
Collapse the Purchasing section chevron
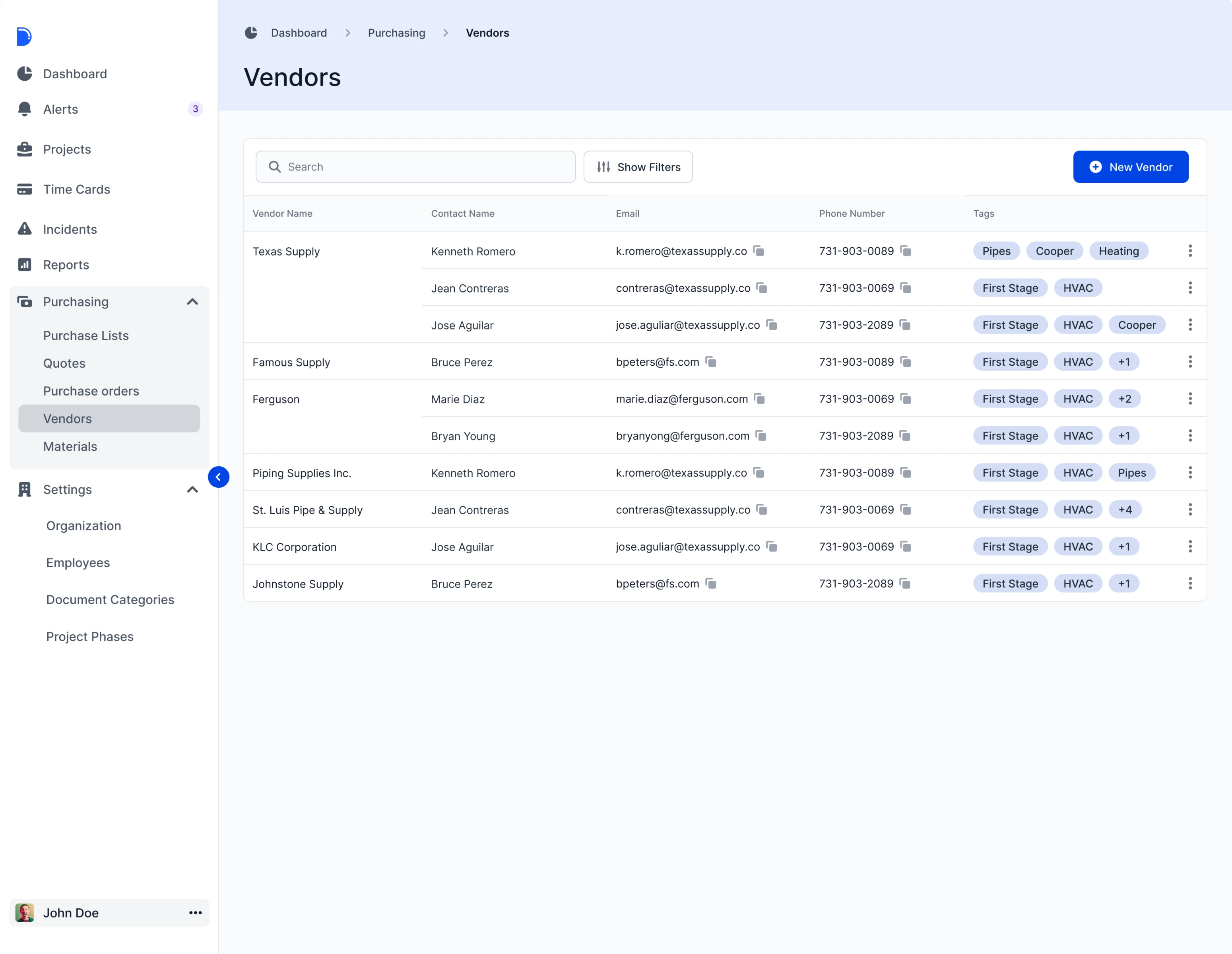[192, 302]
